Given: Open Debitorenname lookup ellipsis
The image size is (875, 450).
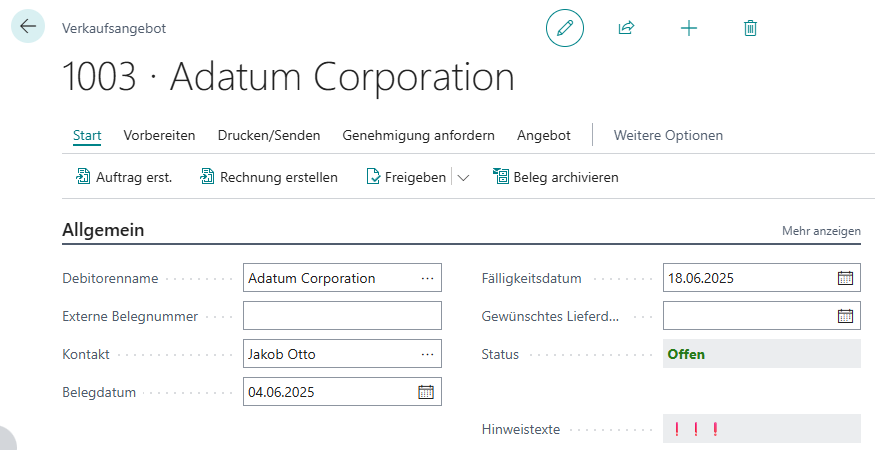Looking at the screenshot, I should [x=427, y=279].
